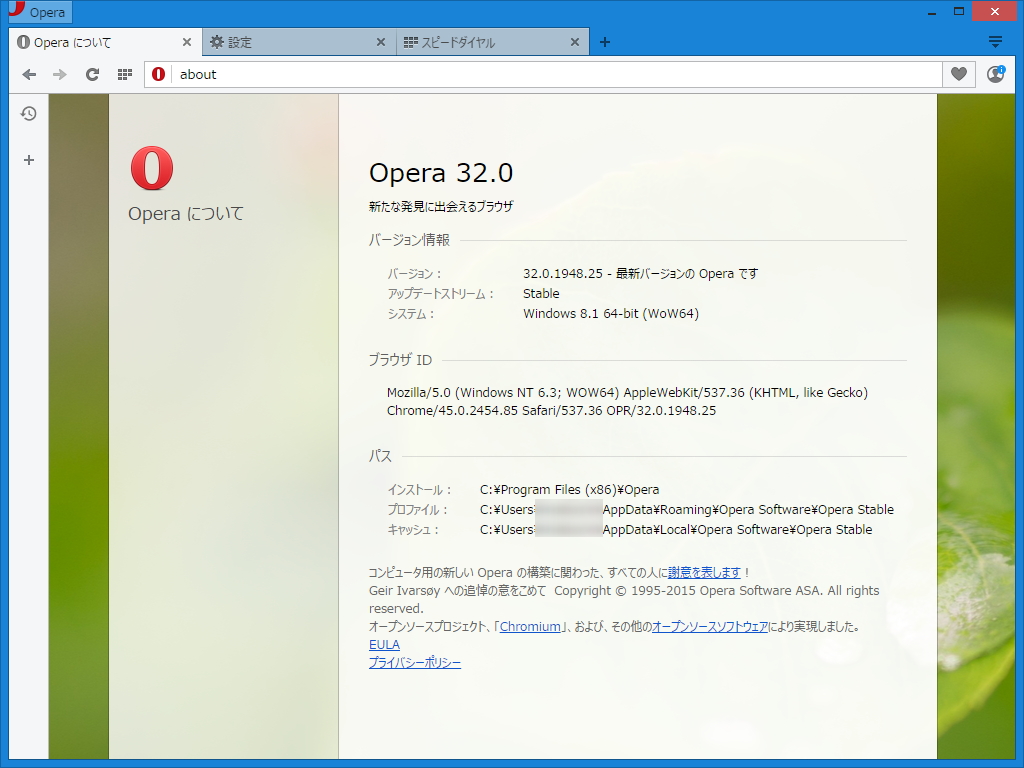This screenshot has height=768, width=1024.
Task: Click the forward navigation arrow
Action: click(60, 74)
